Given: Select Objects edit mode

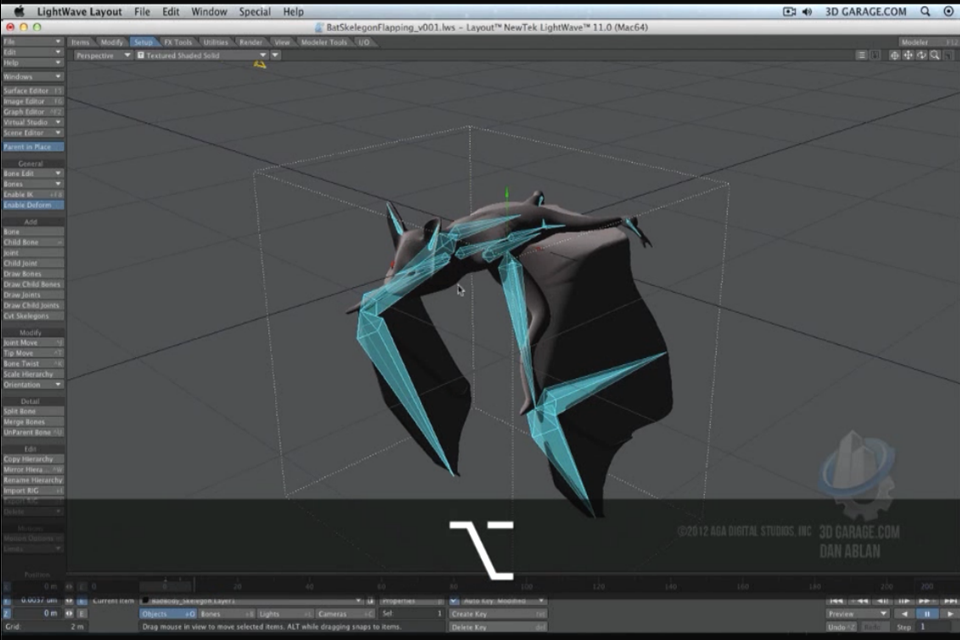Looking at the screenshot, I should pos(167,614).
